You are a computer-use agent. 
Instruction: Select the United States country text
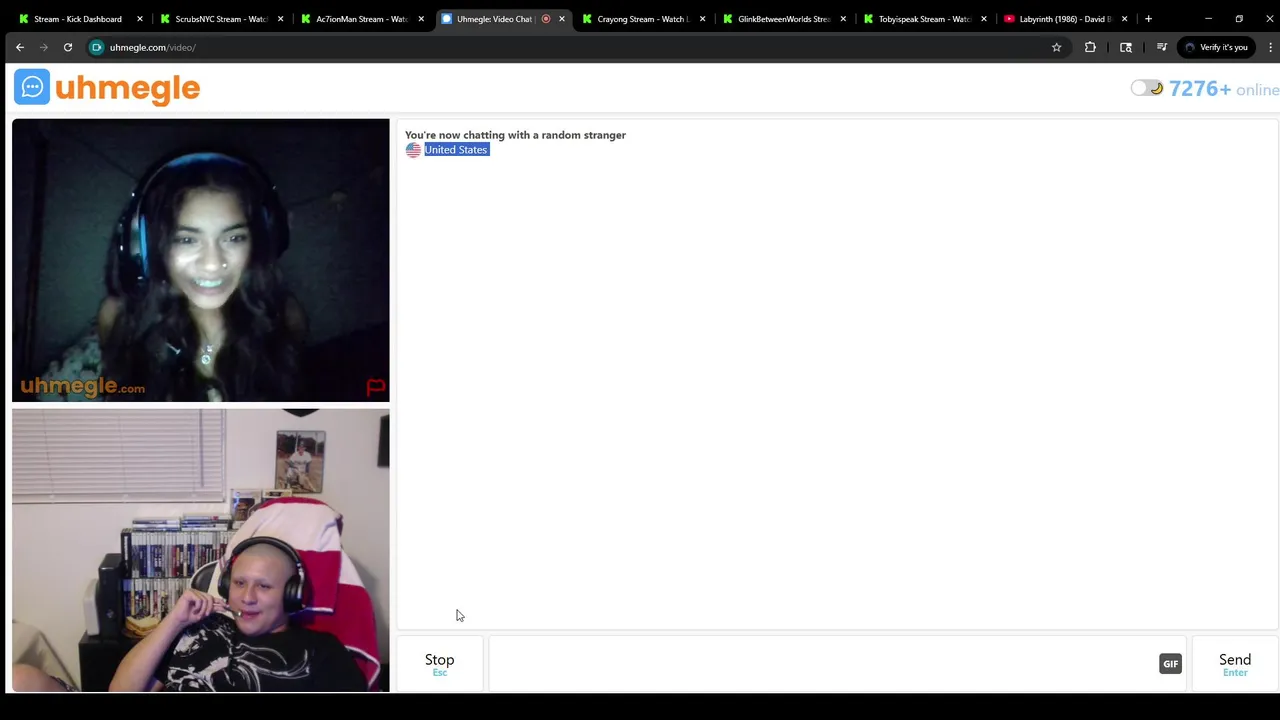coord(456,150)
